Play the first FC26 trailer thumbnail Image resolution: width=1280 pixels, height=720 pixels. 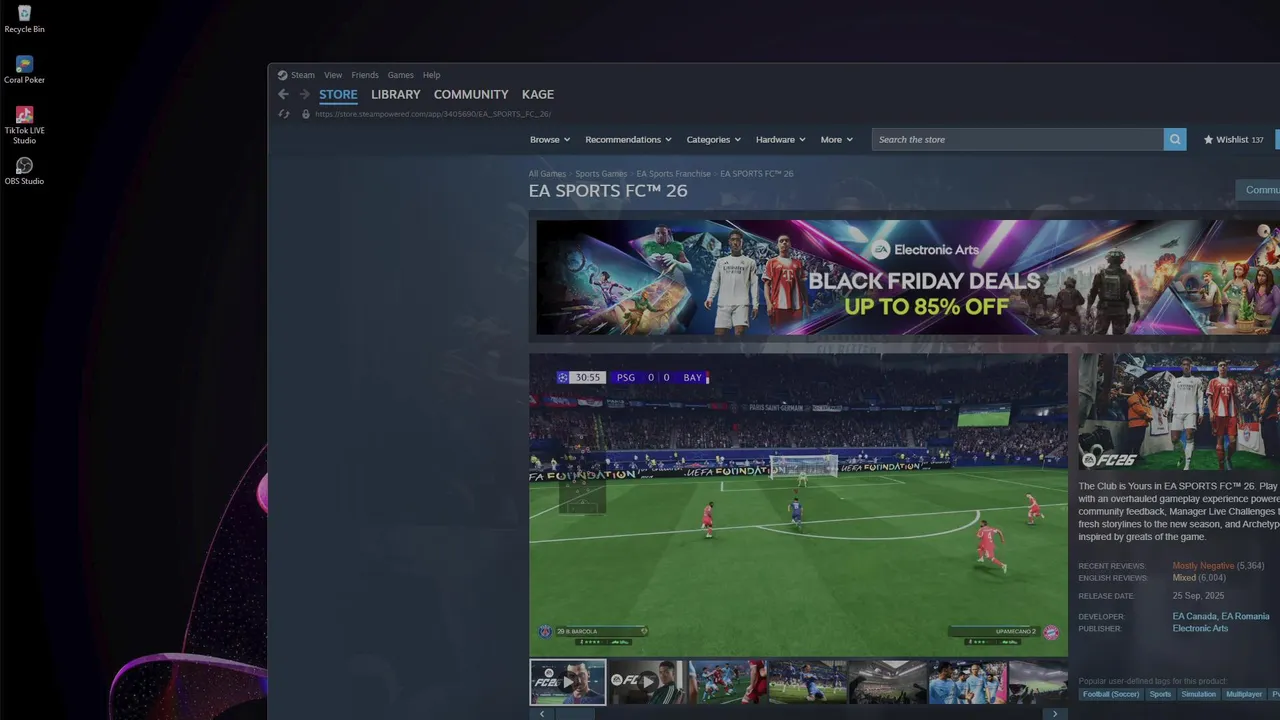pyautogui.click(x=568, y=681)
